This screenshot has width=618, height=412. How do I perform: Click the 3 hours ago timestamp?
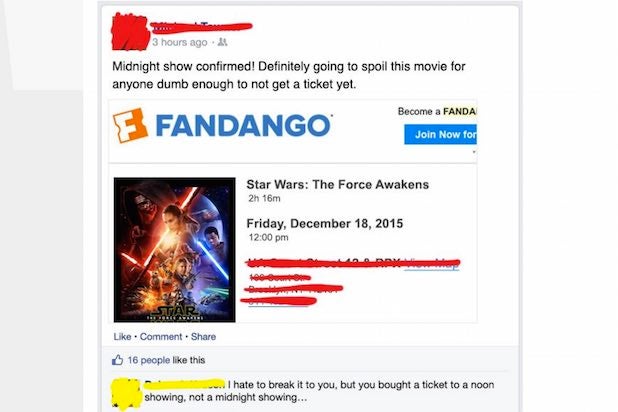click(180, 42)
